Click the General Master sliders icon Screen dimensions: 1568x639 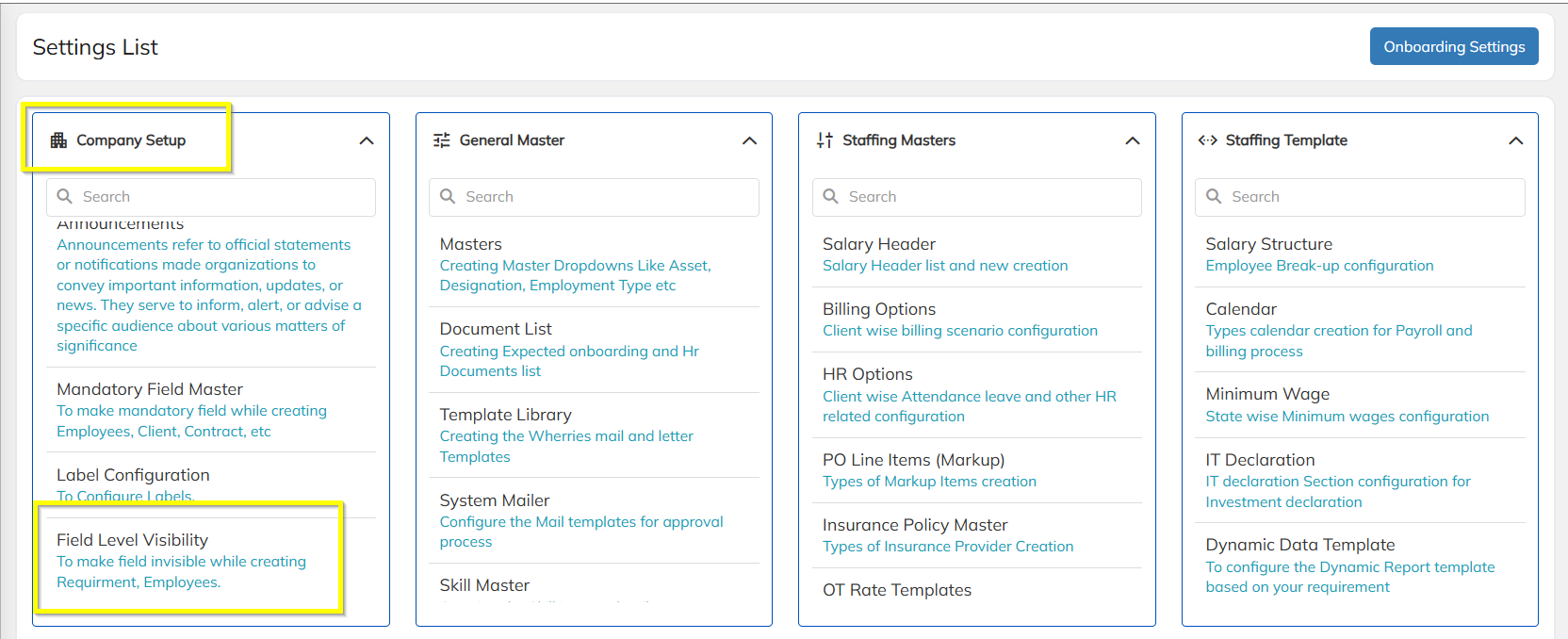click(x=441, y=140)
